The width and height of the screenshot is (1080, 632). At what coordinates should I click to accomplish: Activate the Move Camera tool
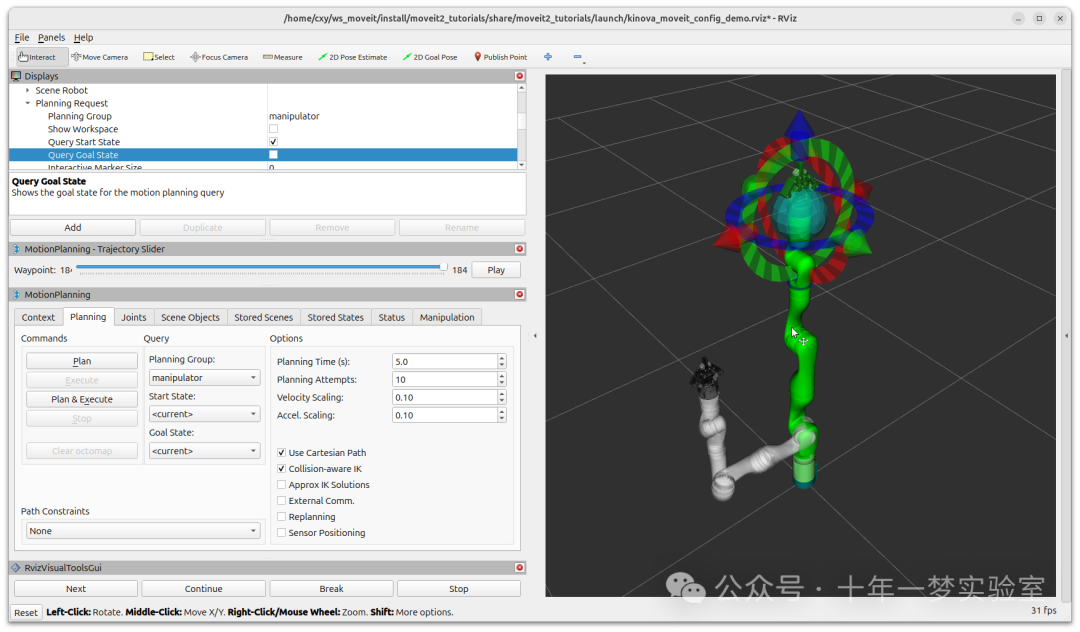point(100,57)
